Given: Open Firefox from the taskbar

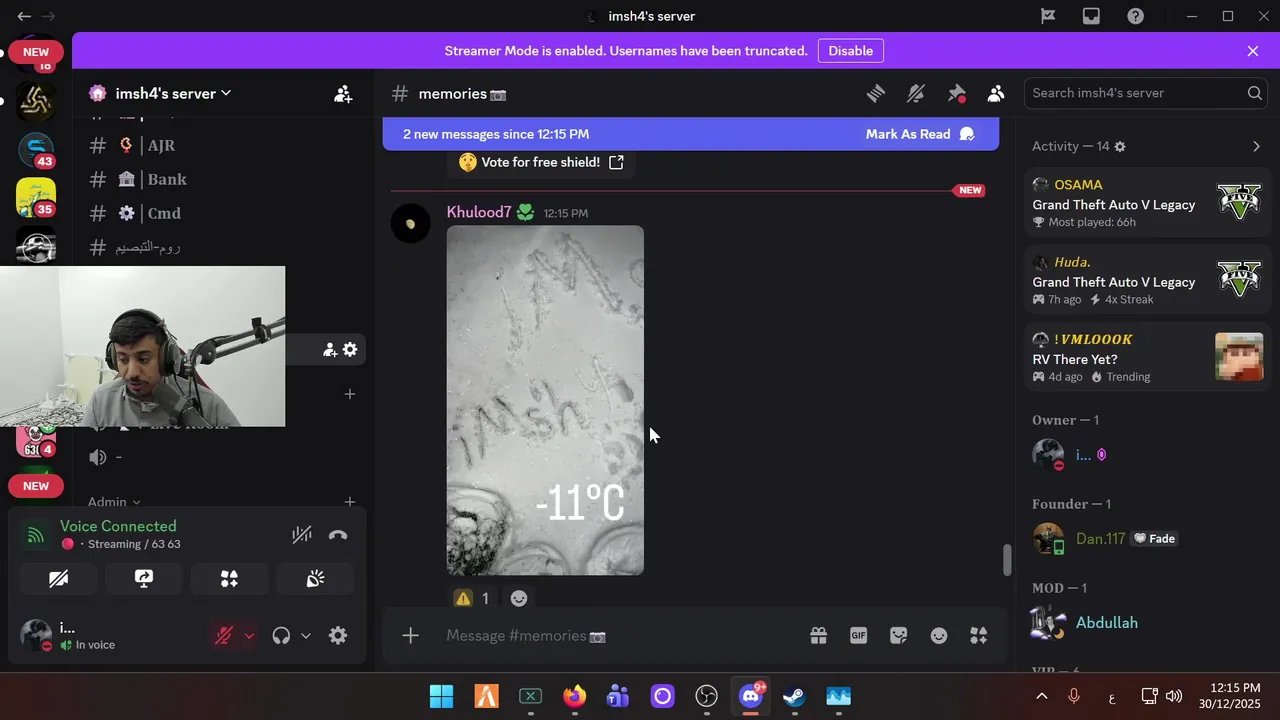Looking at the screenshot, I should [x=574, y=696].
